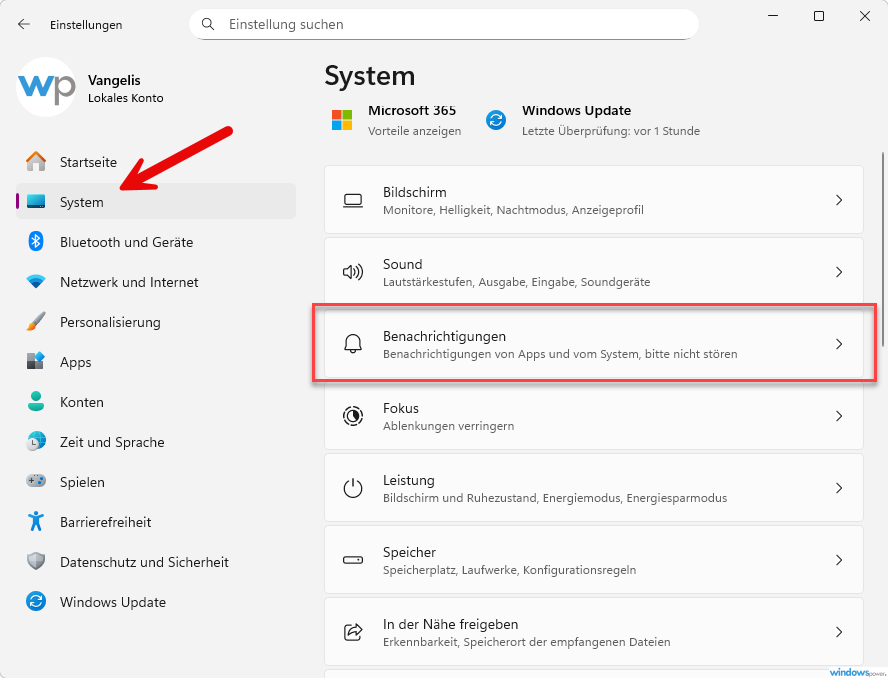
Task: Click the Startseite home icon
Action: 36,162
